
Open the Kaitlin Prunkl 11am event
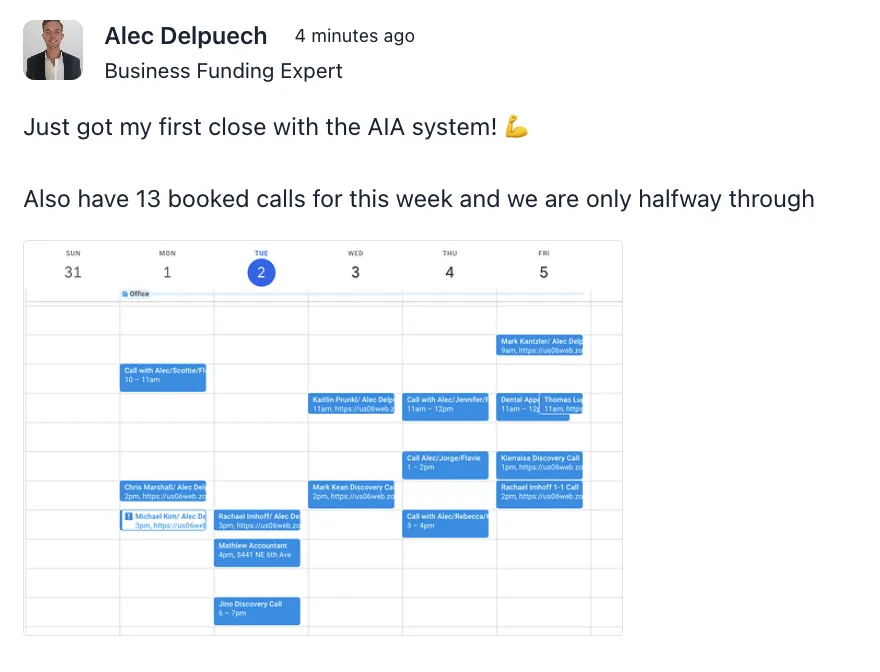352,404
